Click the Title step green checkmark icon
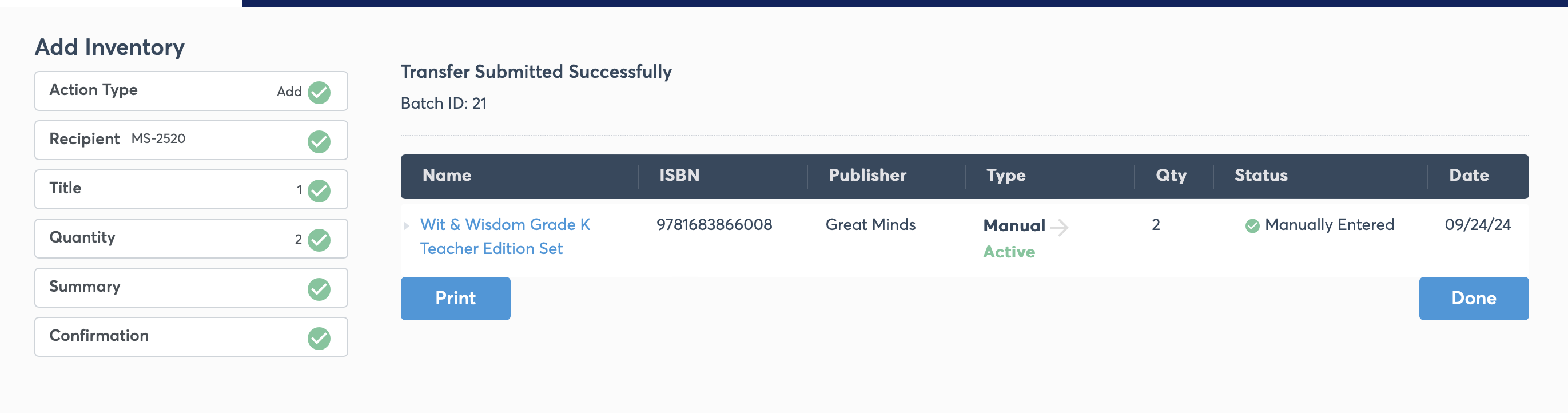This screenshot has height=413, width=1568. pos(319,190)
